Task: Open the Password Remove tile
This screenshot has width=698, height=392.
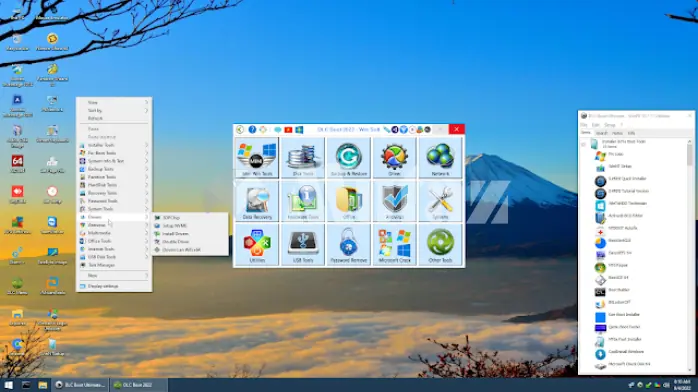Action: pos(349,244)
